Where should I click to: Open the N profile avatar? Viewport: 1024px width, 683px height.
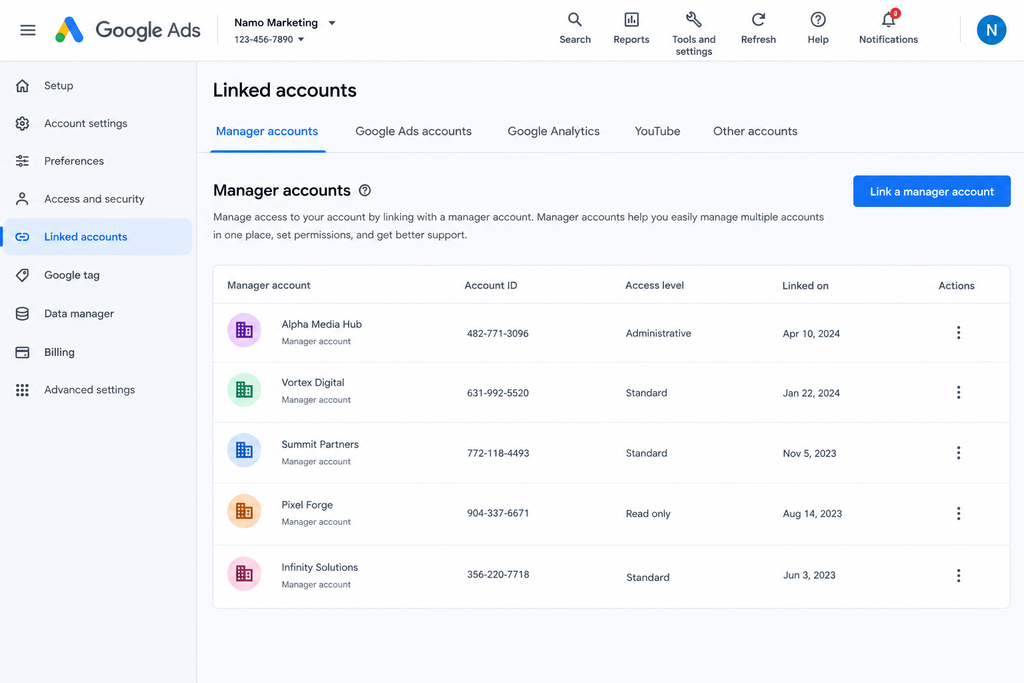(x=991, y=30)
